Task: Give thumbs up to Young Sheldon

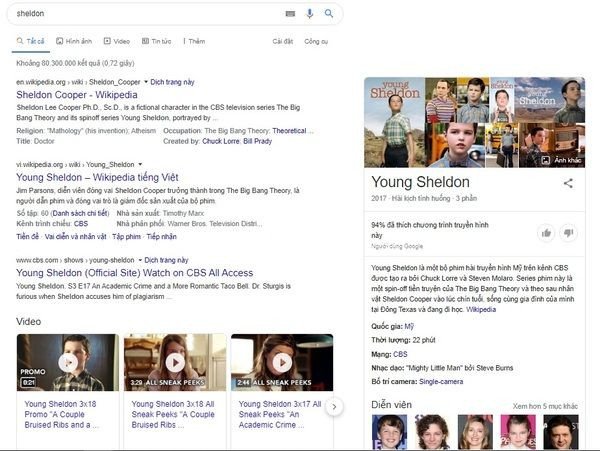Action: pyautogui.click(x=546, y=233)
